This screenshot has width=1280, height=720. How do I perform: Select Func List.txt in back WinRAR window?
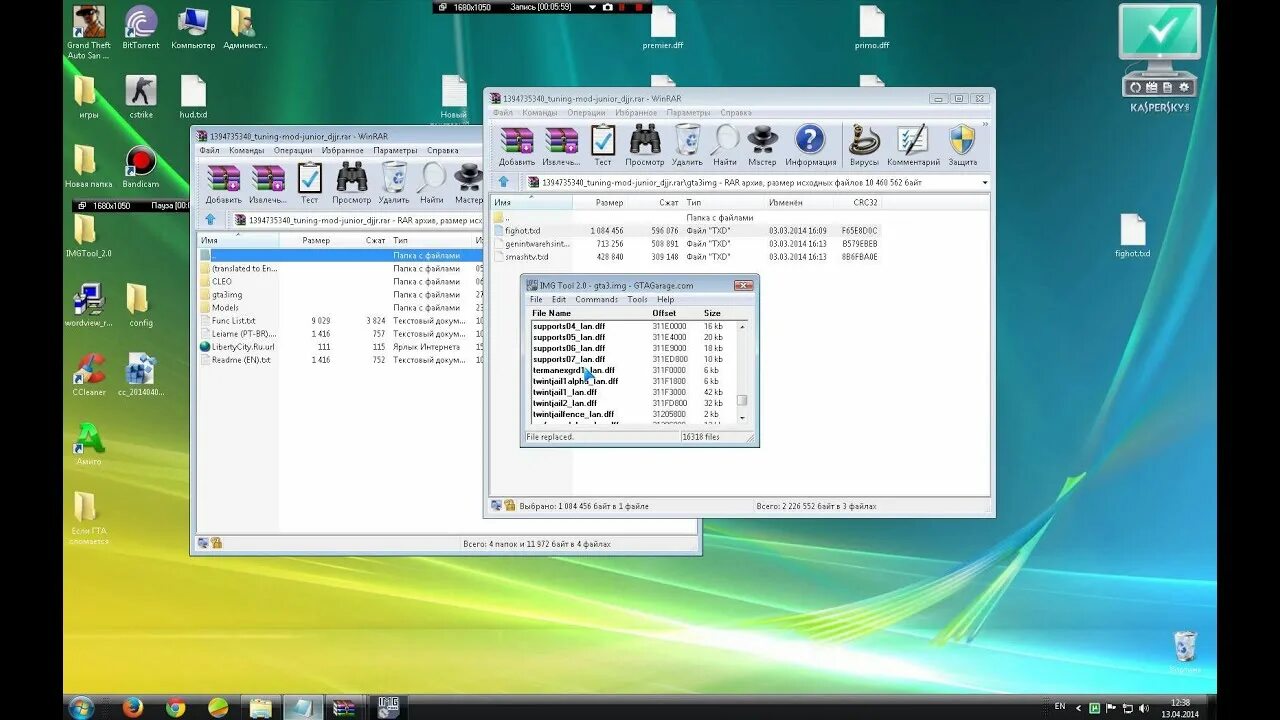click(x=233, y=320)
